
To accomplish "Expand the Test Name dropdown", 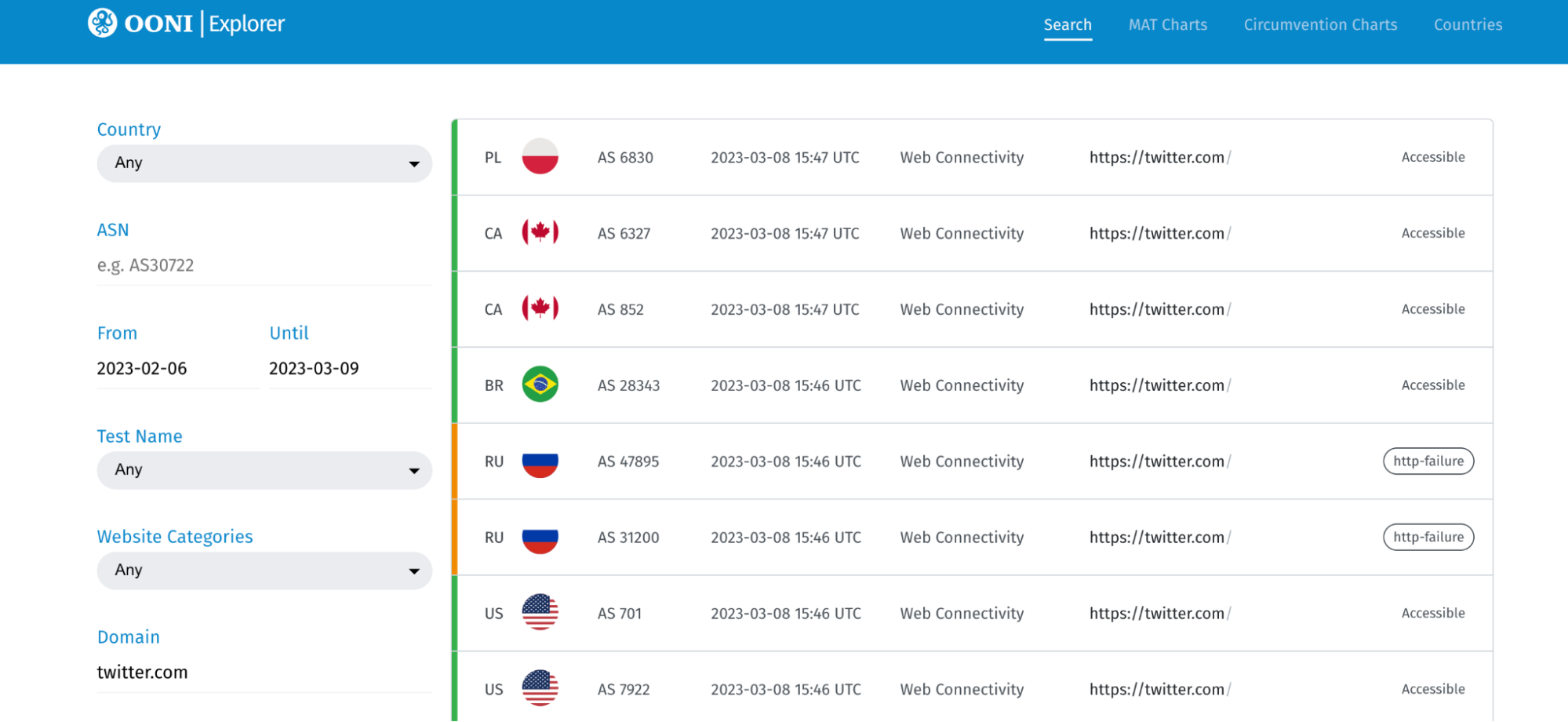I will coord(264,470).
